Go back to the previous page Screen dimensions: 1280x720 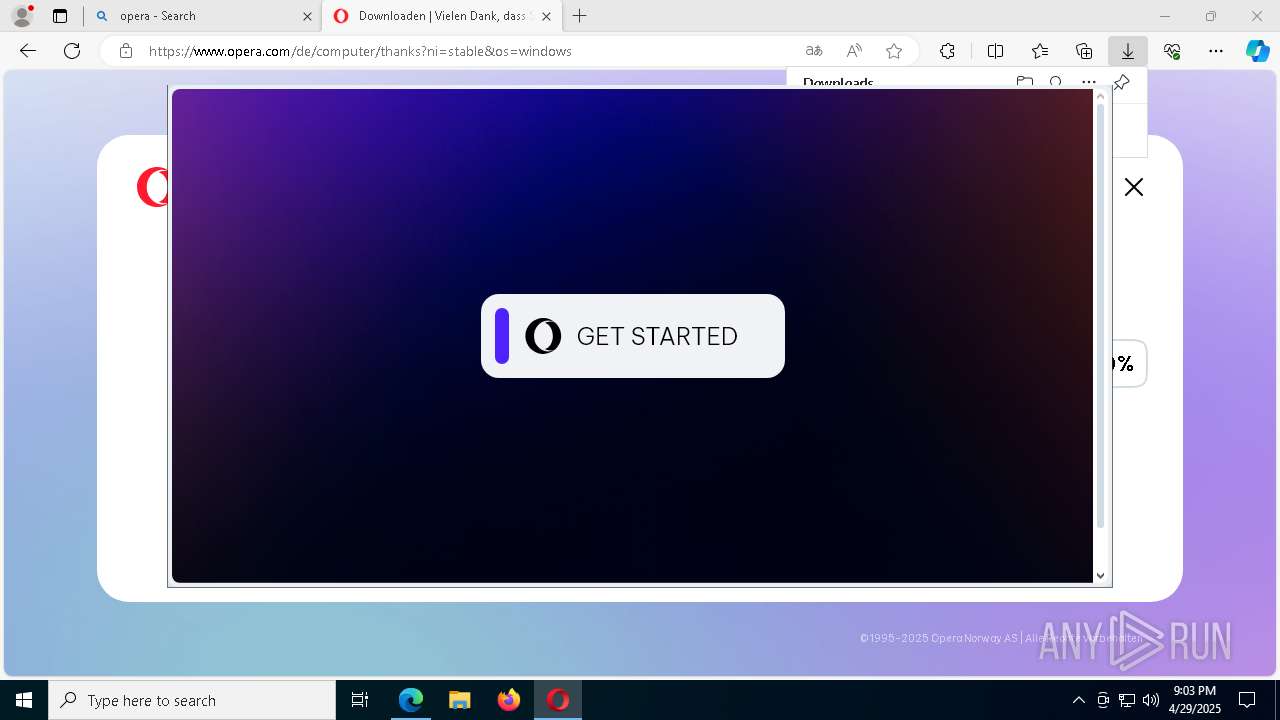coord(28,51)
